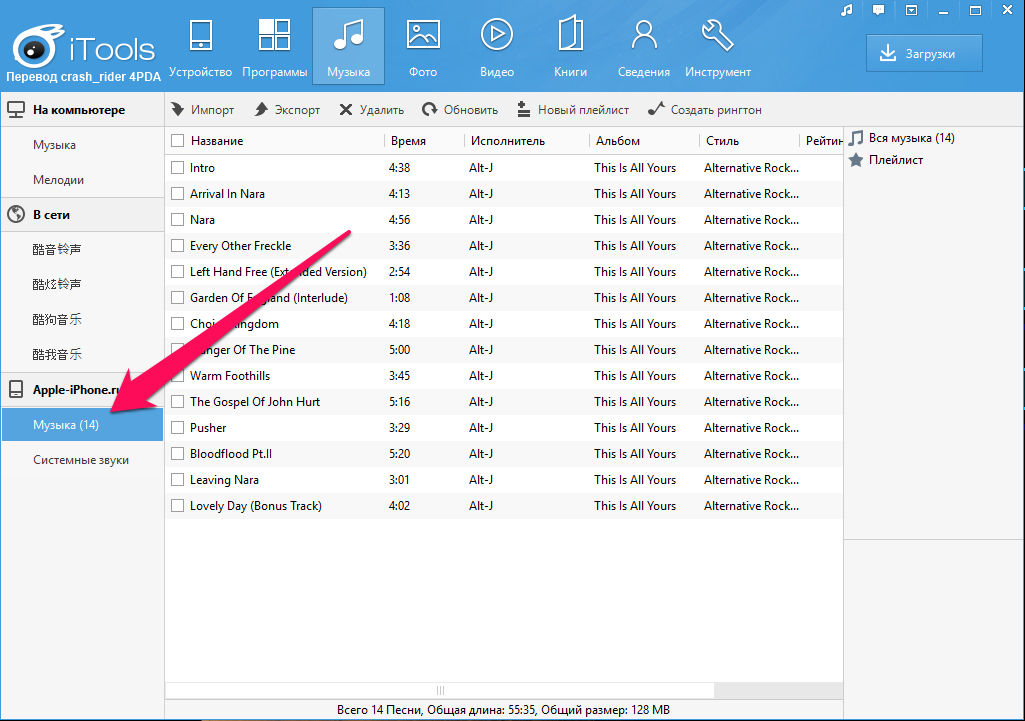Click the В сети section header

coord(82,214)
